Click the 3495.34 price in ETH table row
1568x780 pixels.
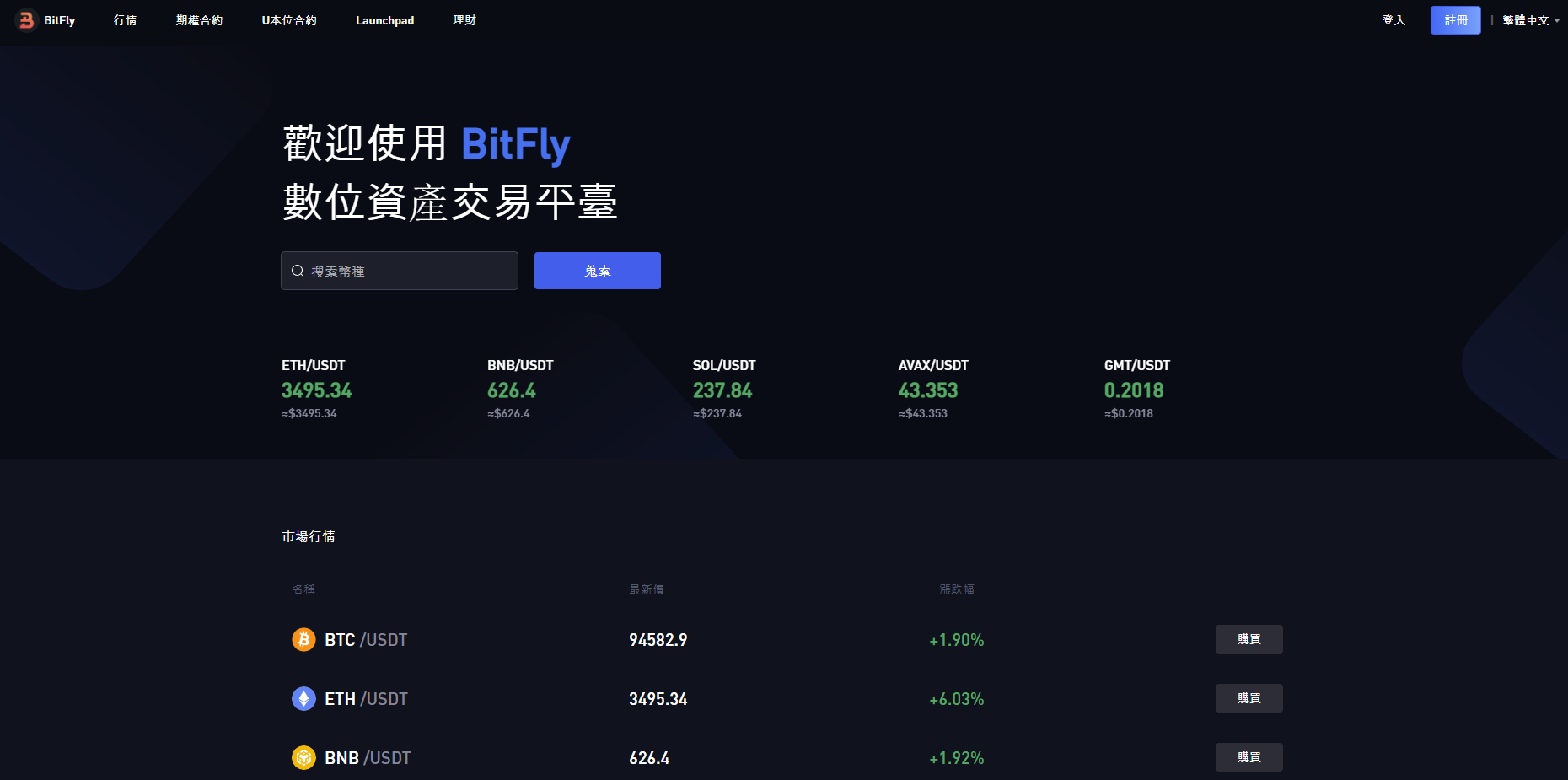tap(658, 699)
